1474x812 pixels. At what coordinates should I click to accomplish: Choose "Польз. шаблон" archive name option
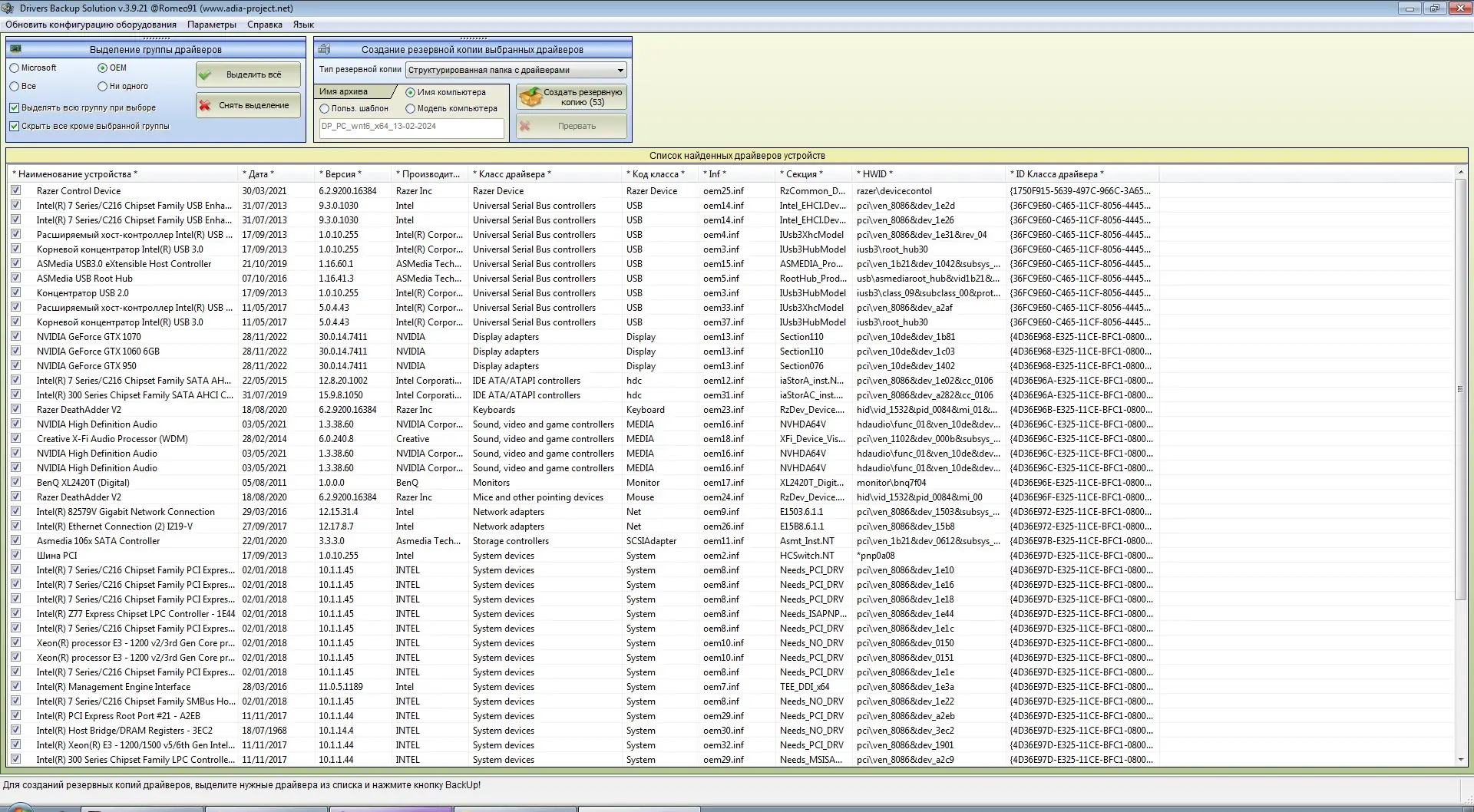point(324,109)
